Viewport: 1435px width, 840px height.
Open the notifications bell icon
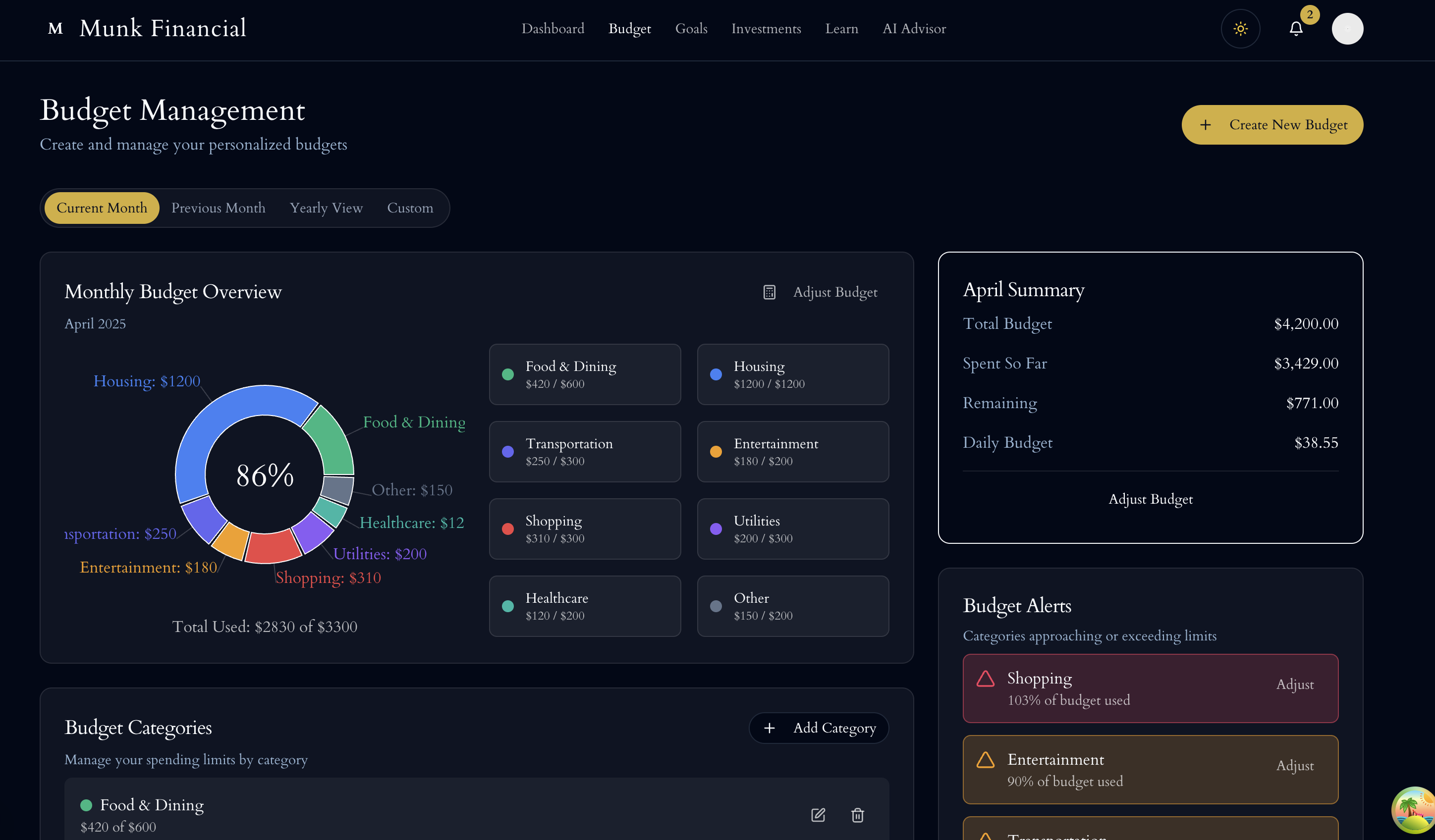(1296, 28)
